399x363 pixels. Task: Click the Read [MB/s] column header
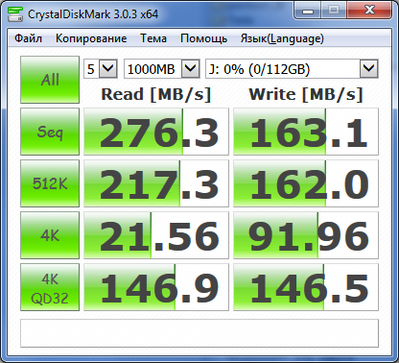[156, 95]
